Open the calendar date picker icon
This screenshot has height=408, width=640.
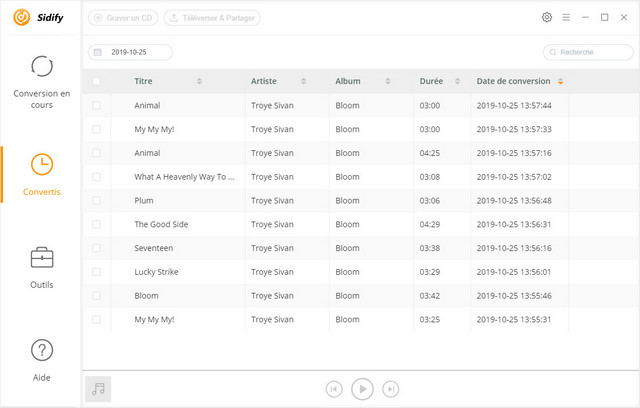click(x=98, y=52)
